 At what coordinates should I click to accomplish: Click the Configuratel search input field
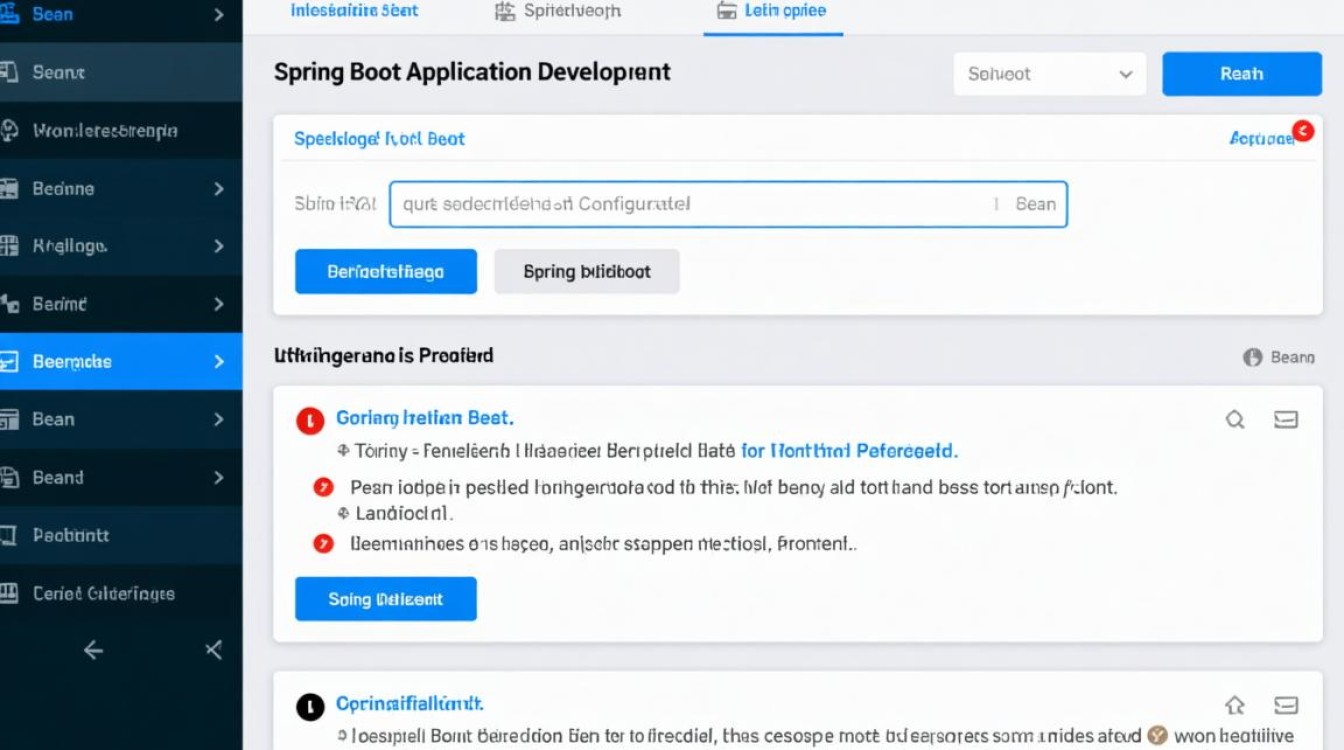pos(690,204)
